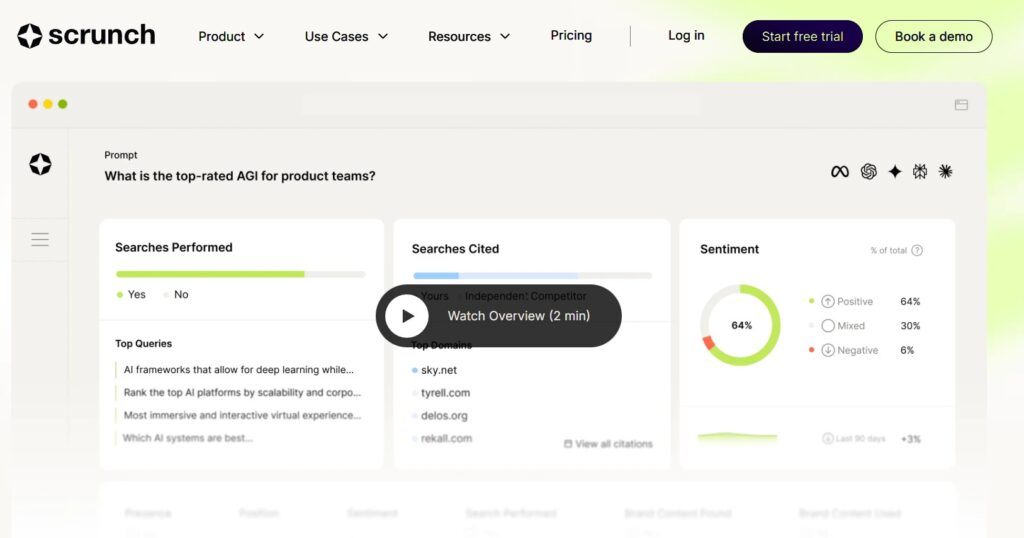1024x538 pixels.
Task: Click the Gemini four-point sparkle icon
Action: click(x=894, y=172)
